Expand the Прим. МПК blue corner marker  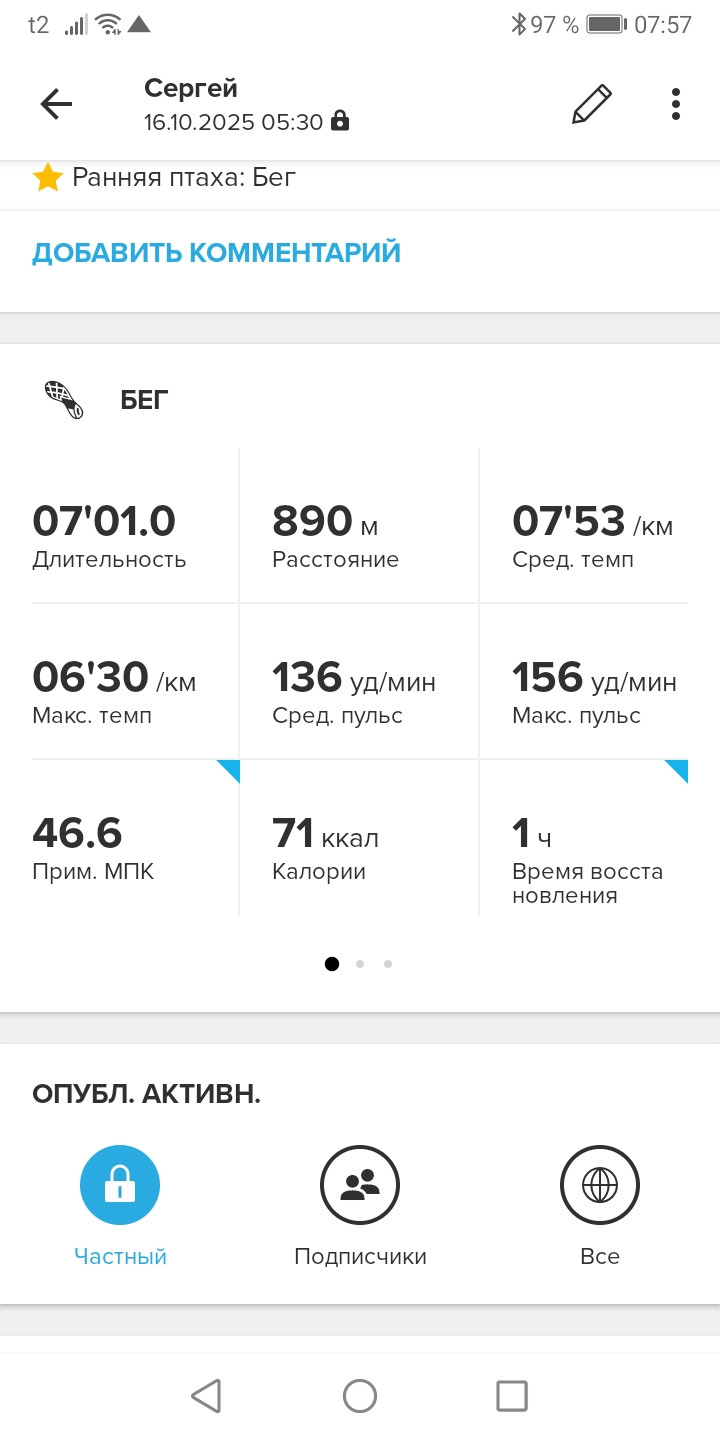pyautogui.click(x=229, y=771)
